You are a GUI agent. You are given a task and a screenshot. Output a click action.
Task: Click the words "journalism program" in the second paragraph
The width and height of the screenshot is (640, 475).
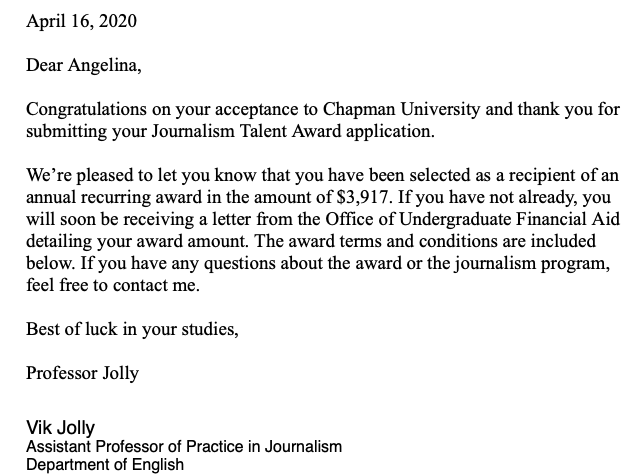pos(543,263)
